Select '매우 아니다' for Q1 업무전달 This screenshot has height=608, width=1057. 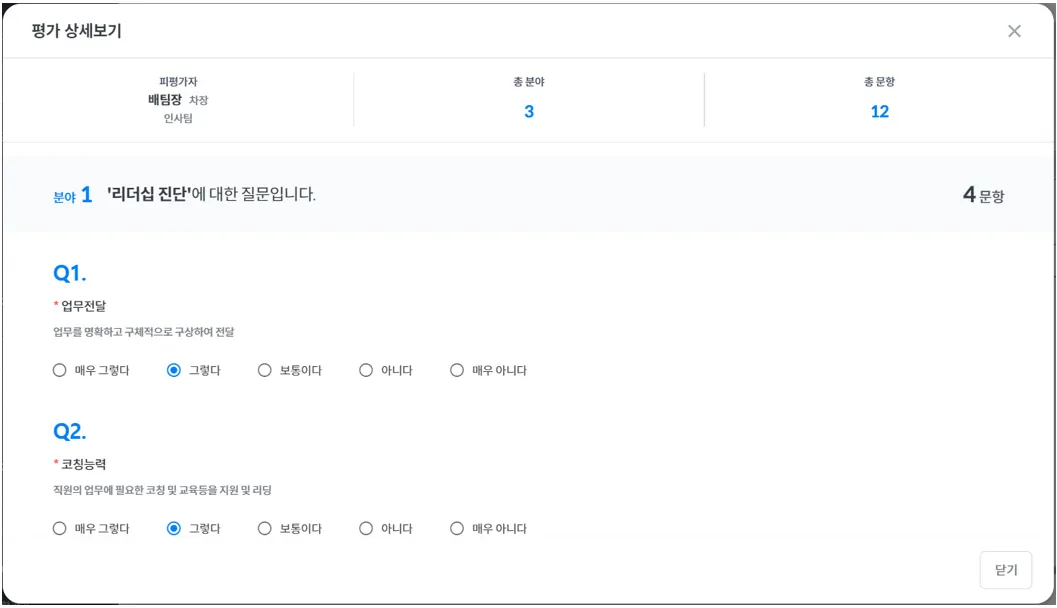click(x=456, y=370)
